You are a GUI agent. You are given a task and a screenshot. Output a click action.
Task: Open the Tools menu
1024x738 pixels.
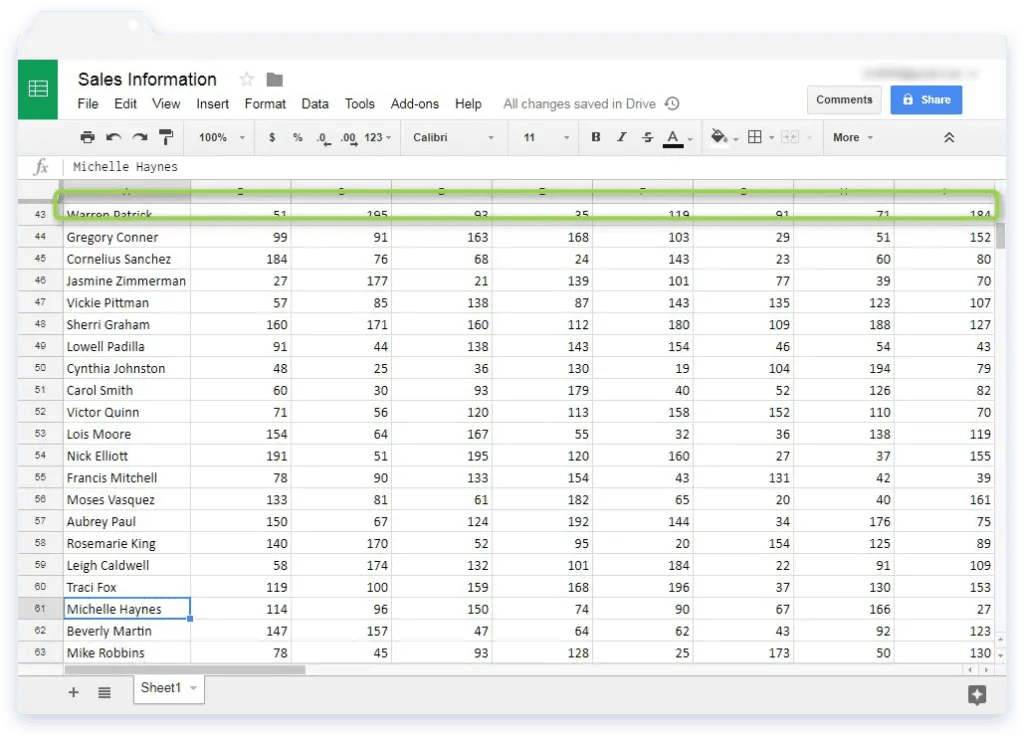[360, 104]
